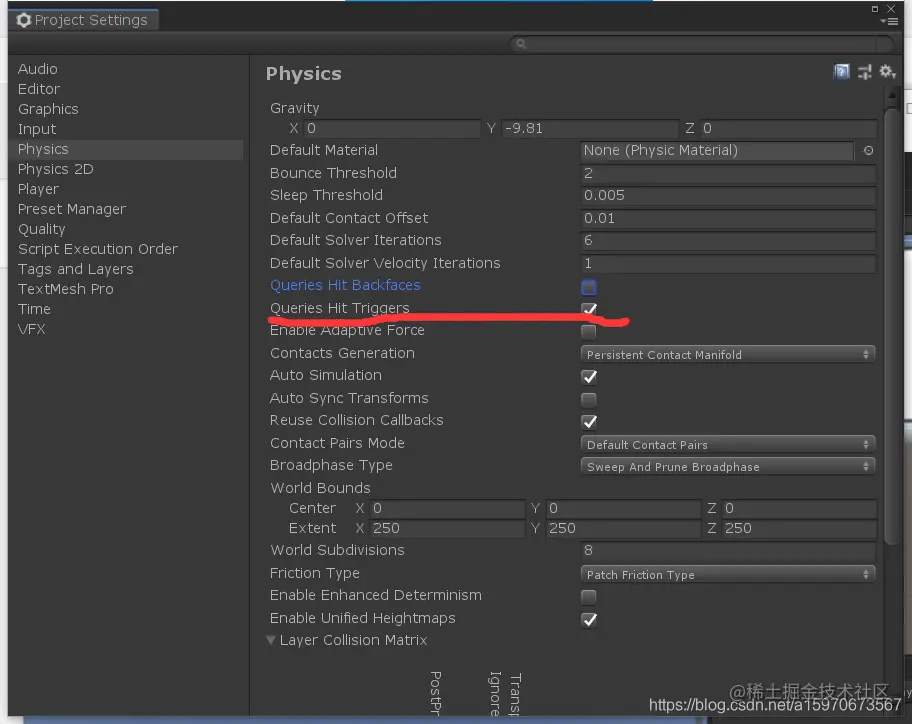Click the Bounce Threshold value field
This screenshot has width=912, height=724.
pyautogui.click(x=728, y=173)
